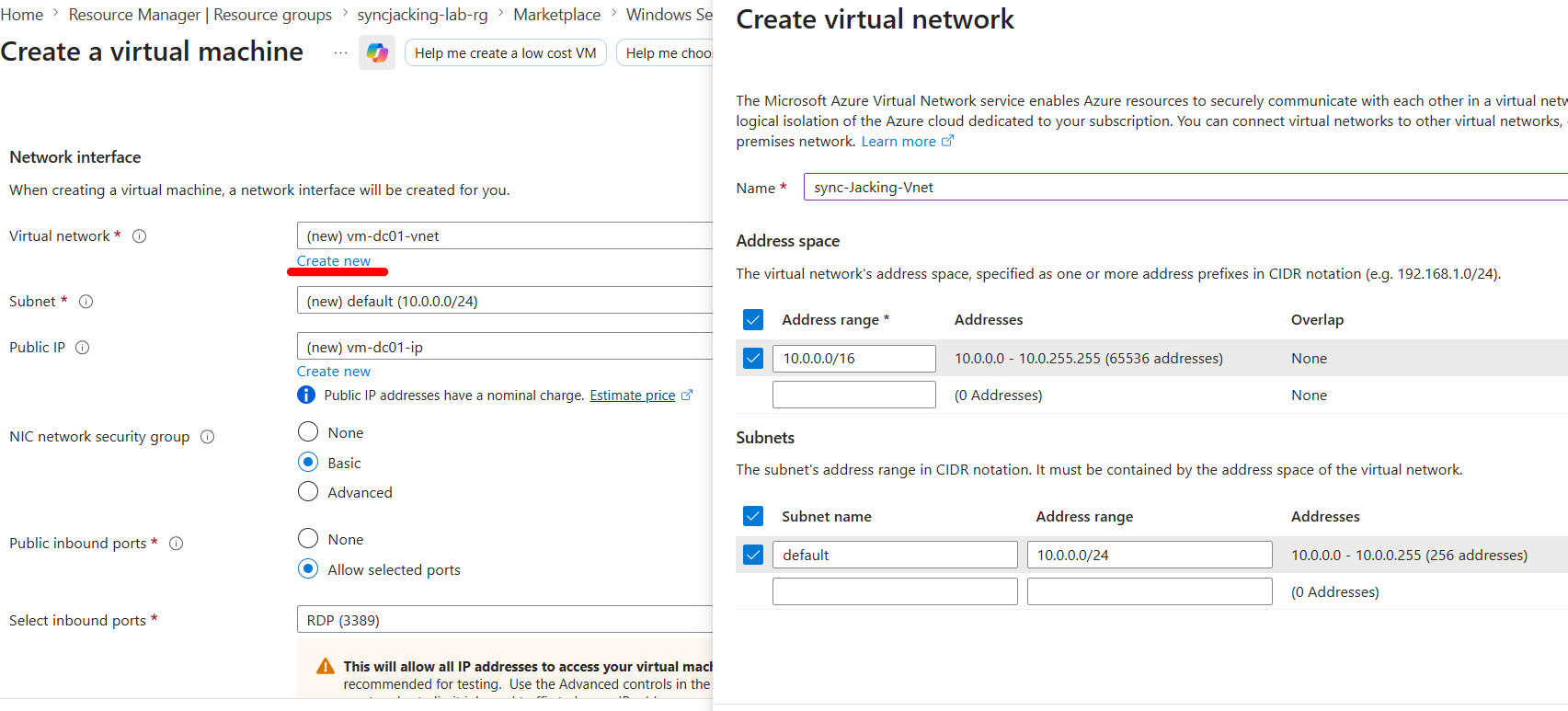The width and height of the screenshot is (1568, 711).
Task: Click Help me create a low cost VM
Action: pos(506,53)
